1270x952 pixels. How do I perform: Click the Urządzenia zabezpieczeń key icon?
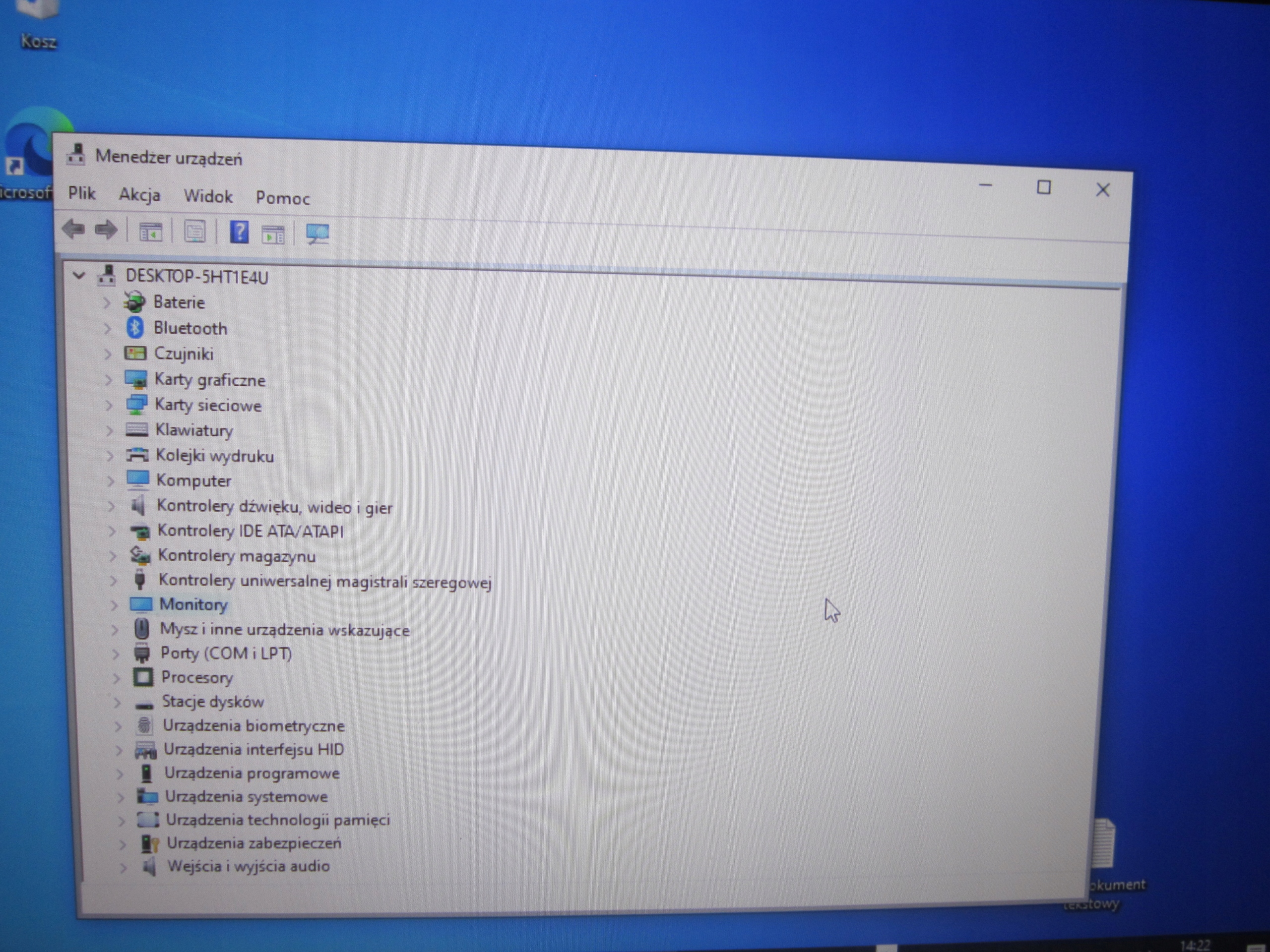pyautogui.click(x=149, y=843)
